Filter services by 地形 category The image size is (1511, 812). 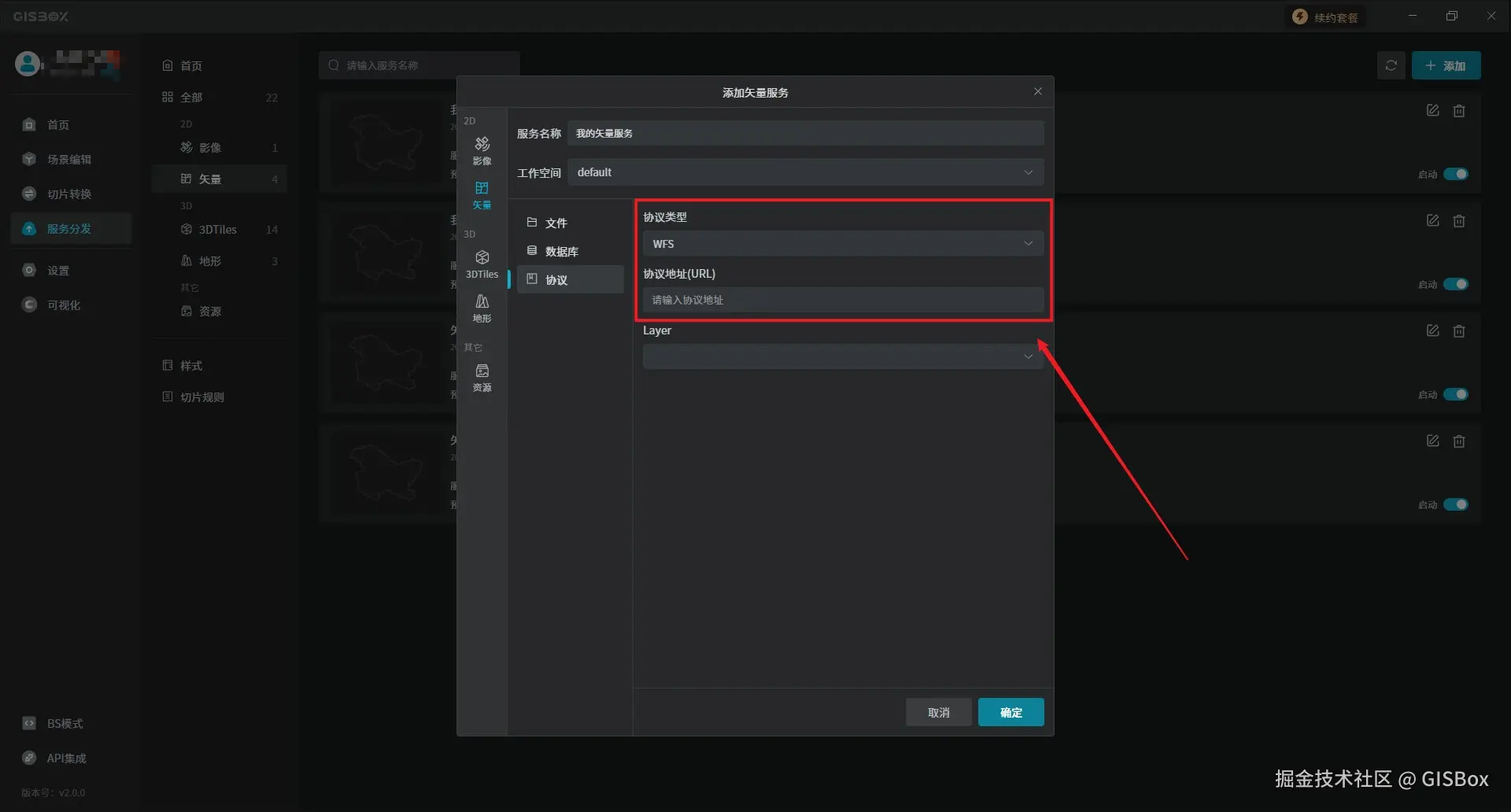click(x=220, y=261)
